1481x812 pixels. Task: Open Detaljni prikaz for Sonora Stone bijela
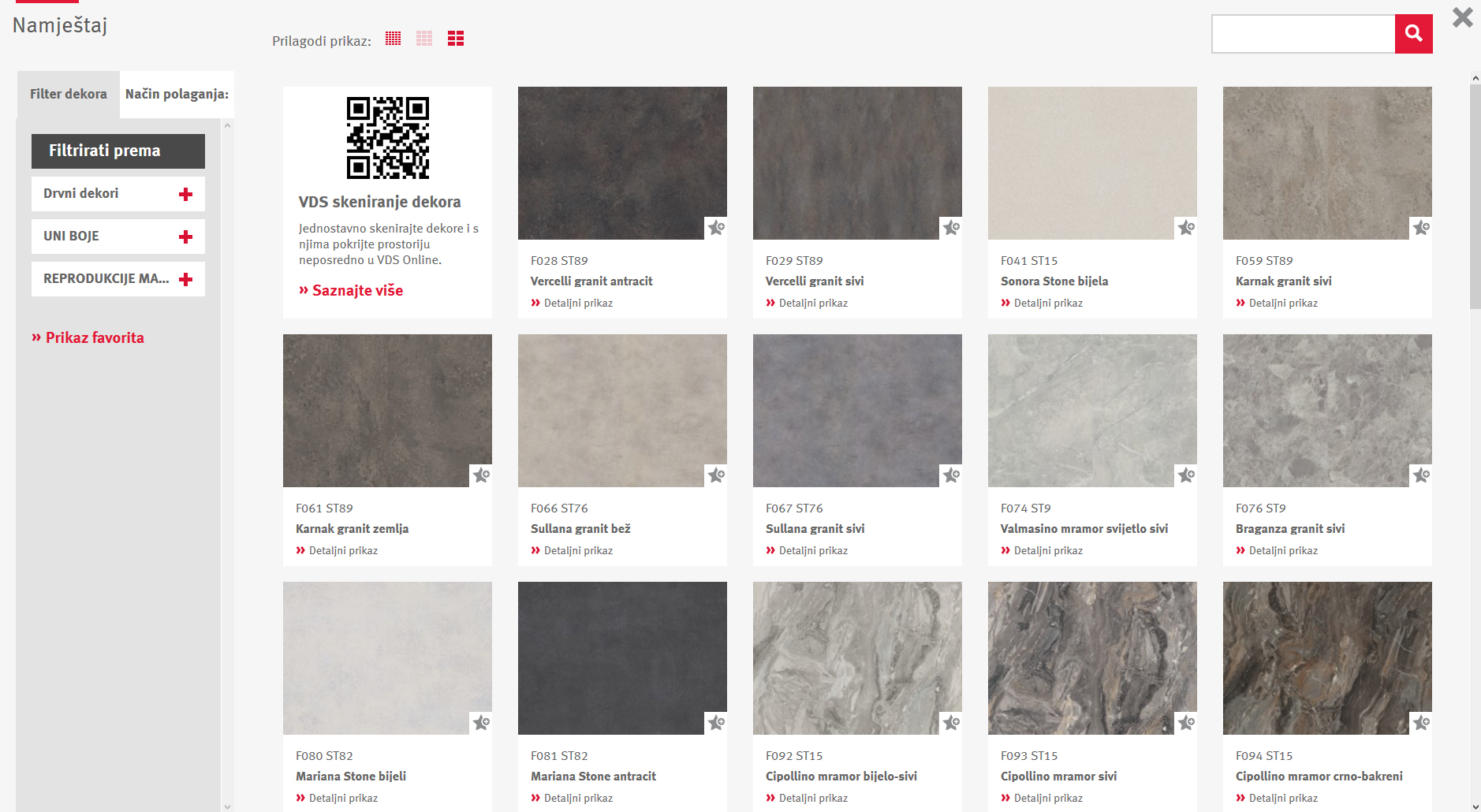tap(1042, 303)
